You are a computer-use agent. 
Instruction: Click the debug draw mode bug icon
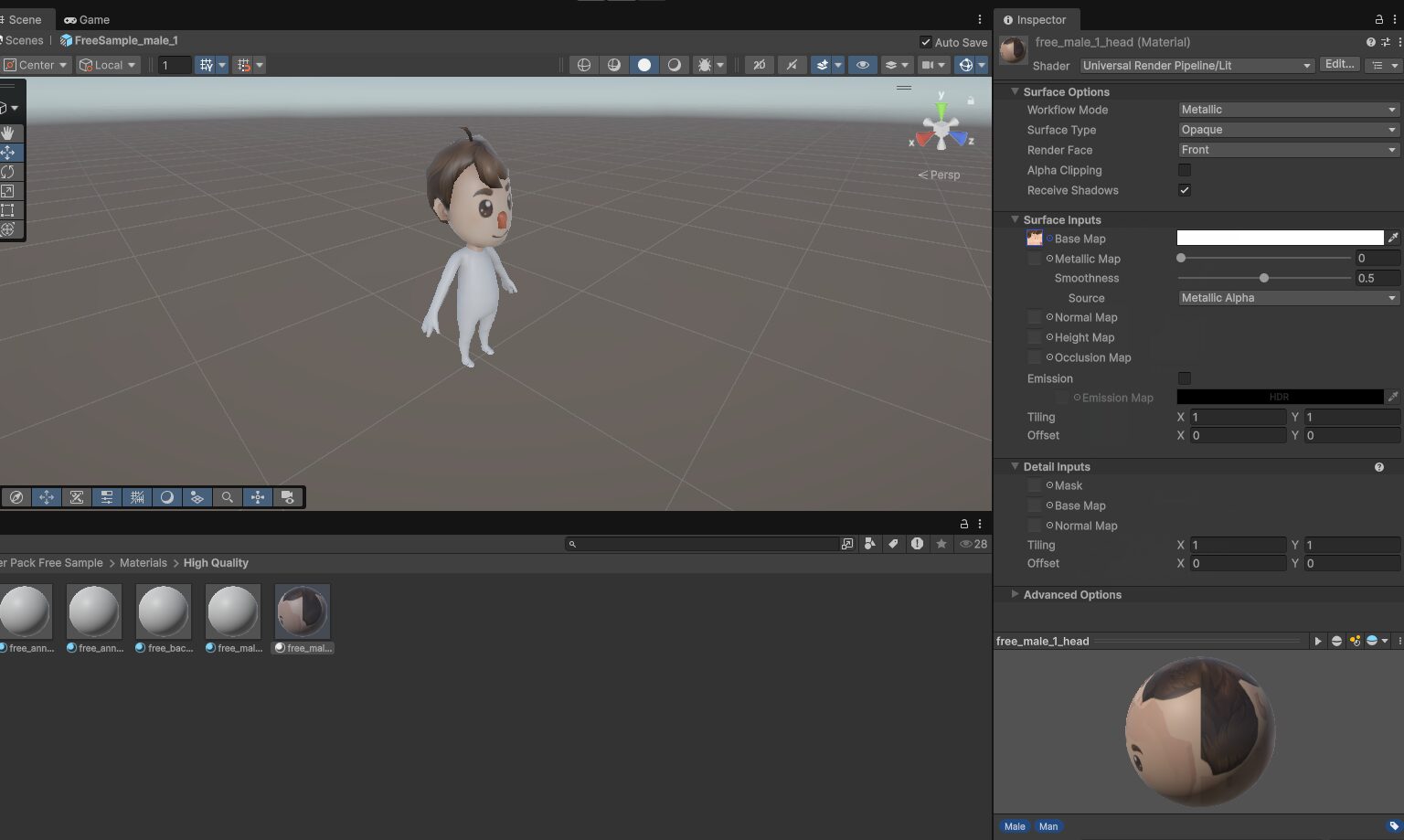(x=705, y=65)
